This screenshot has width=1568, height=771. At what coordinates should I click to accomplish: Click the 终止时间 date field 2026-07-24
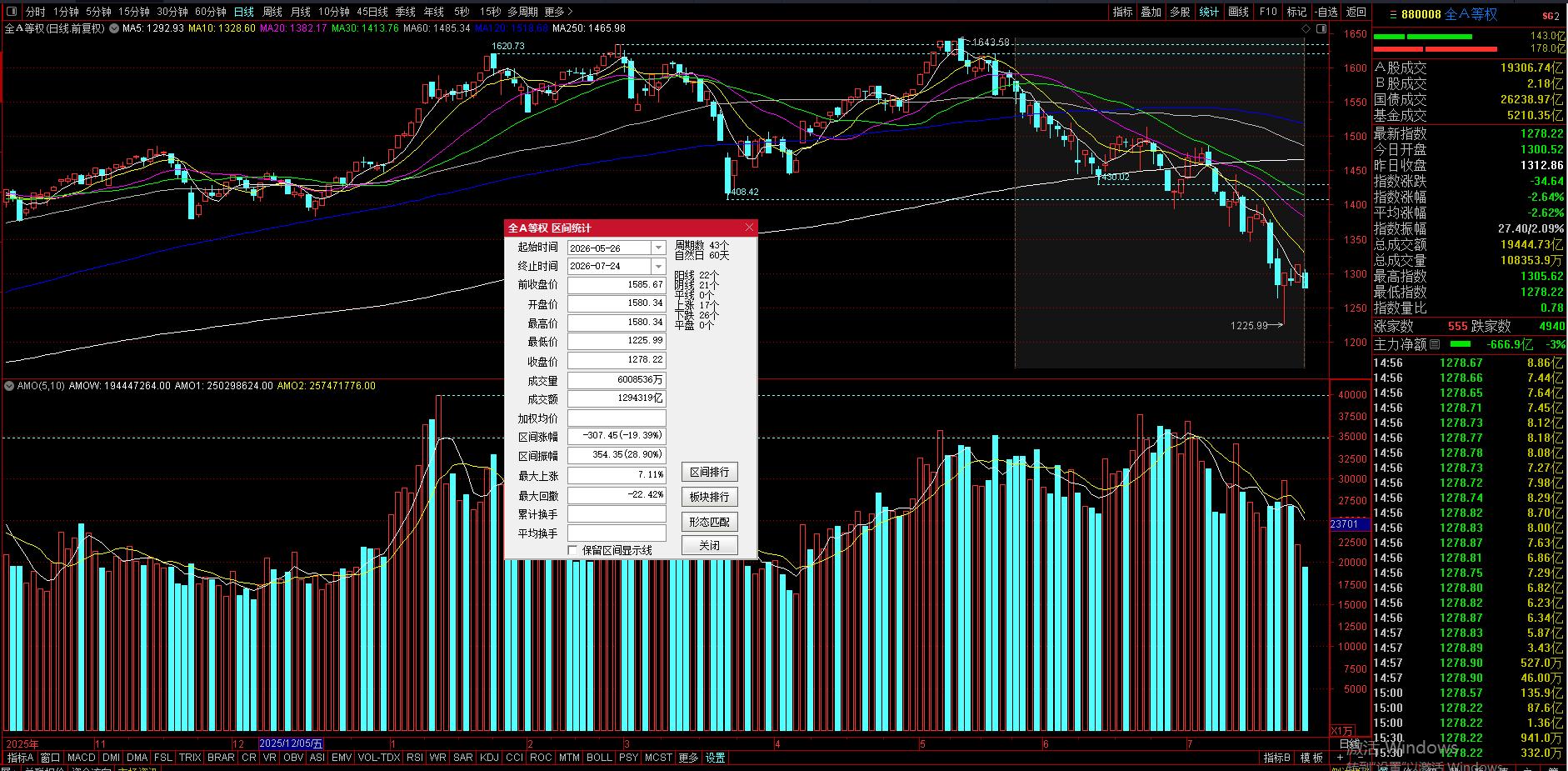[610, 266]
